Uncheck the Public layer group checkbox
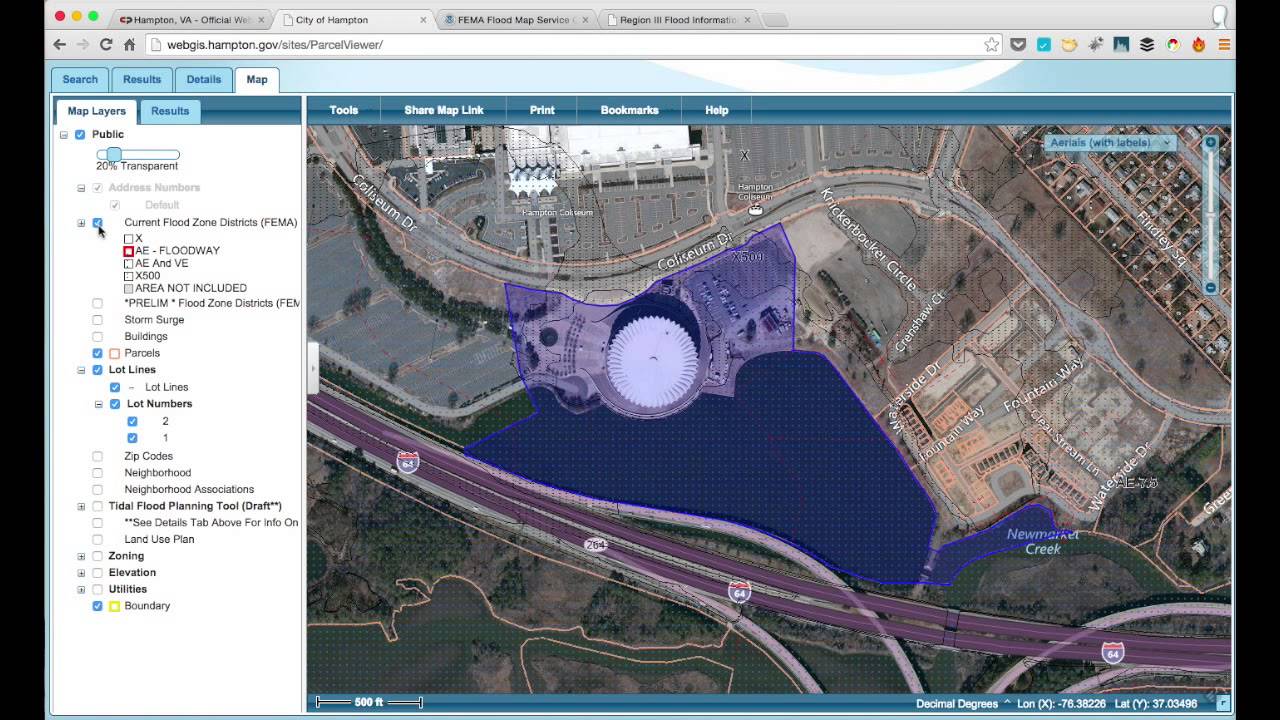The image size is (1280, 720). tap(80, 134)
